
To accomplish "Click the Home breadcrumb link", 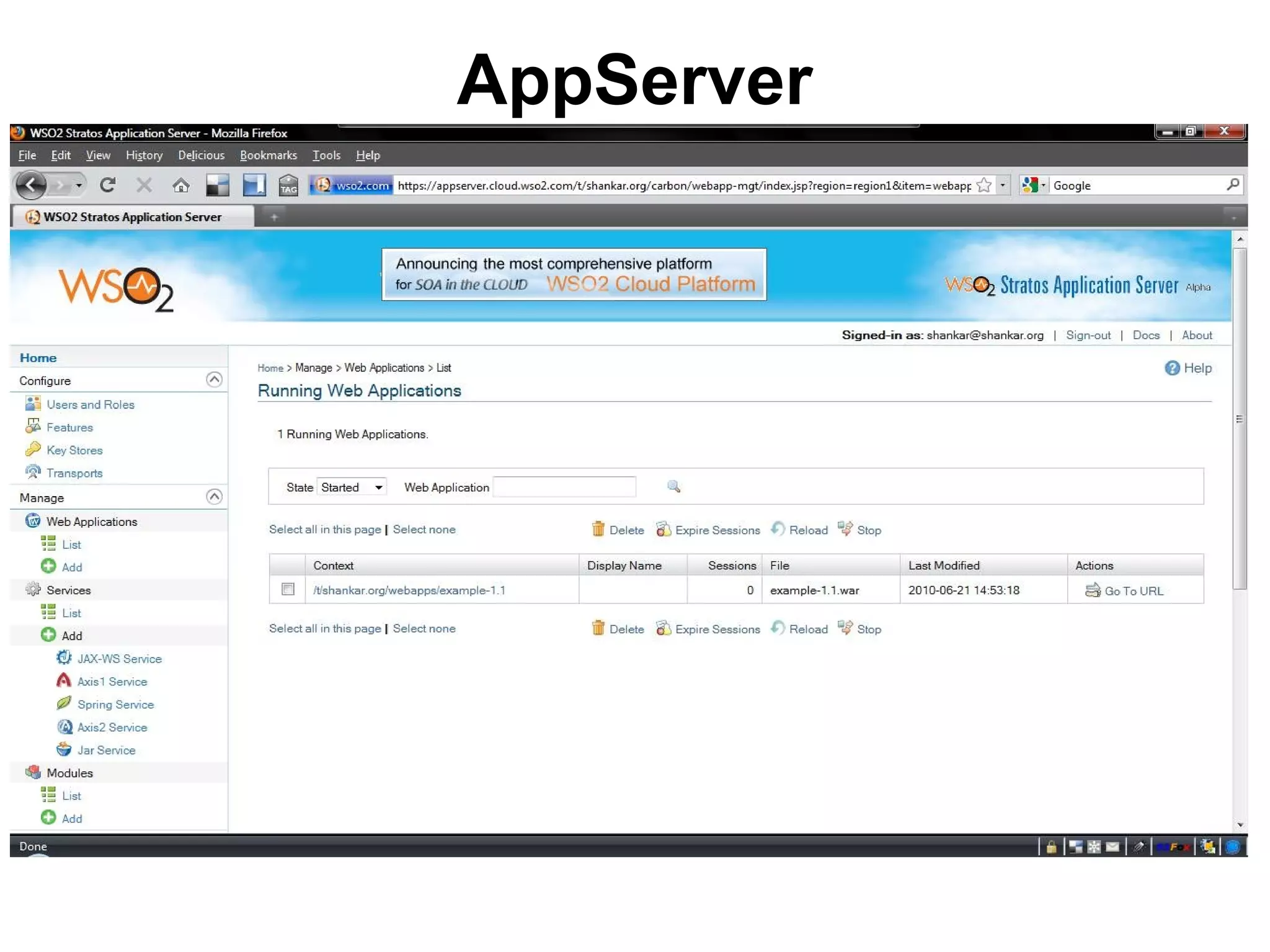I will (270, 368).
